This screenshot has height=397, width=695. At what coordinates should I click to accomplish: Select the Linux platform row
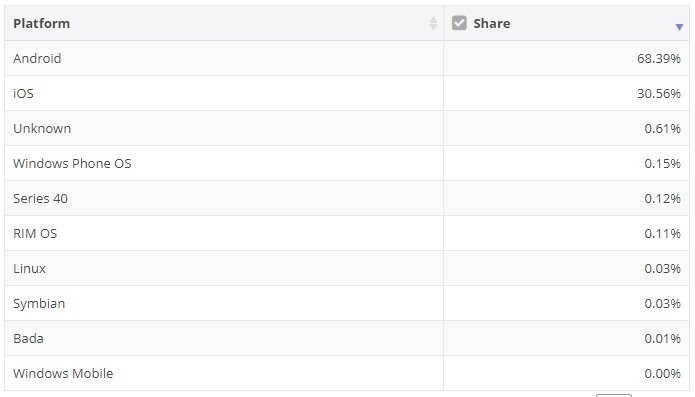[x=347, y=268]
